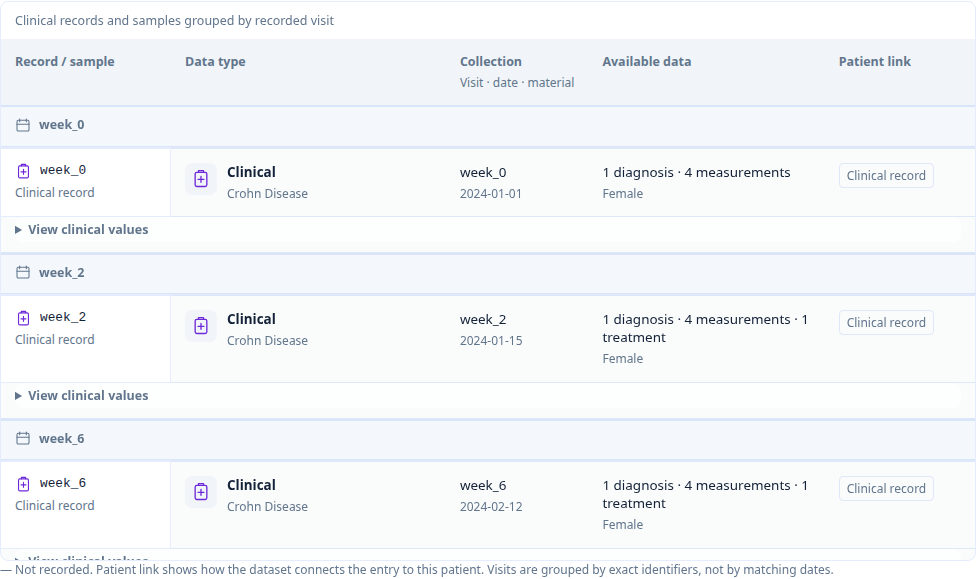Click the week_0 group header label

tap(62, 125)
